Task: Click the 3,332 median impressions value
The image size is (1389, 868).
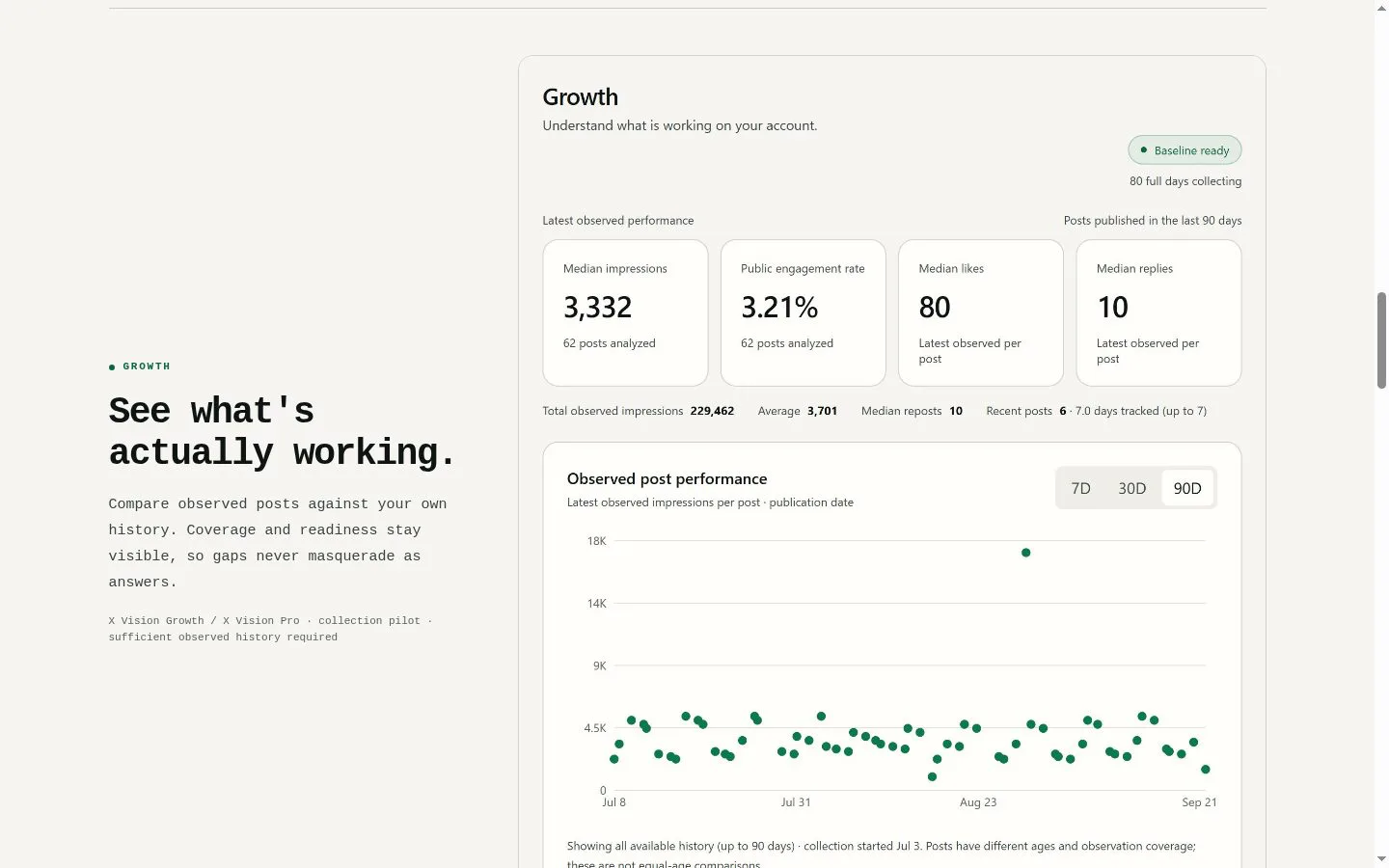Action: (x=598, y=308)
